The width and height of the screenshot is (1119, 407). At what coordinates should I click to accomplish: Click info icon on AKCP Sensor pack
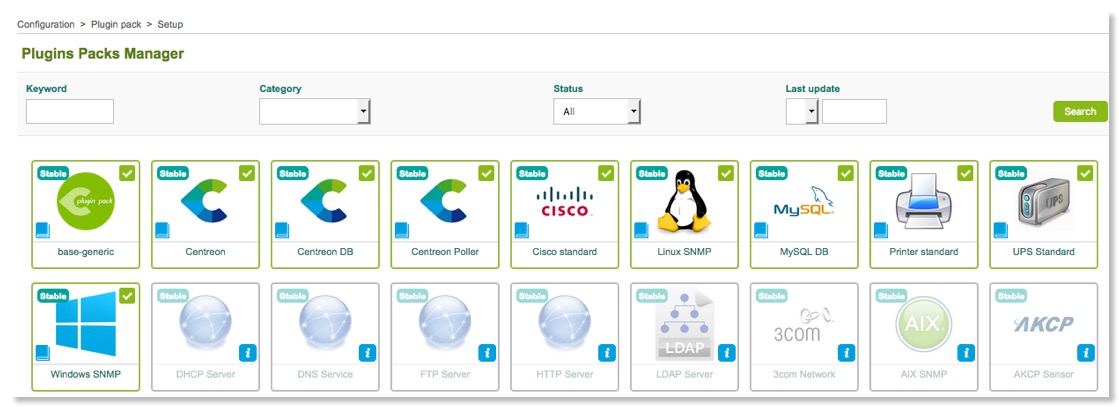click(x=1086, y=352)
